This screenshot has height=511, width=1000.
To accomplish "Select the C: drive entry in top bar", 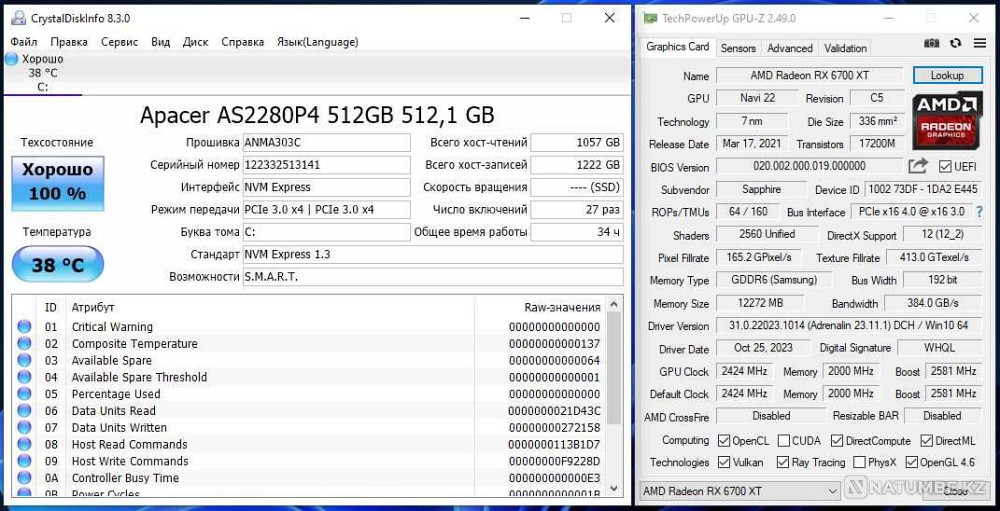I will click(x=43, y=71).
